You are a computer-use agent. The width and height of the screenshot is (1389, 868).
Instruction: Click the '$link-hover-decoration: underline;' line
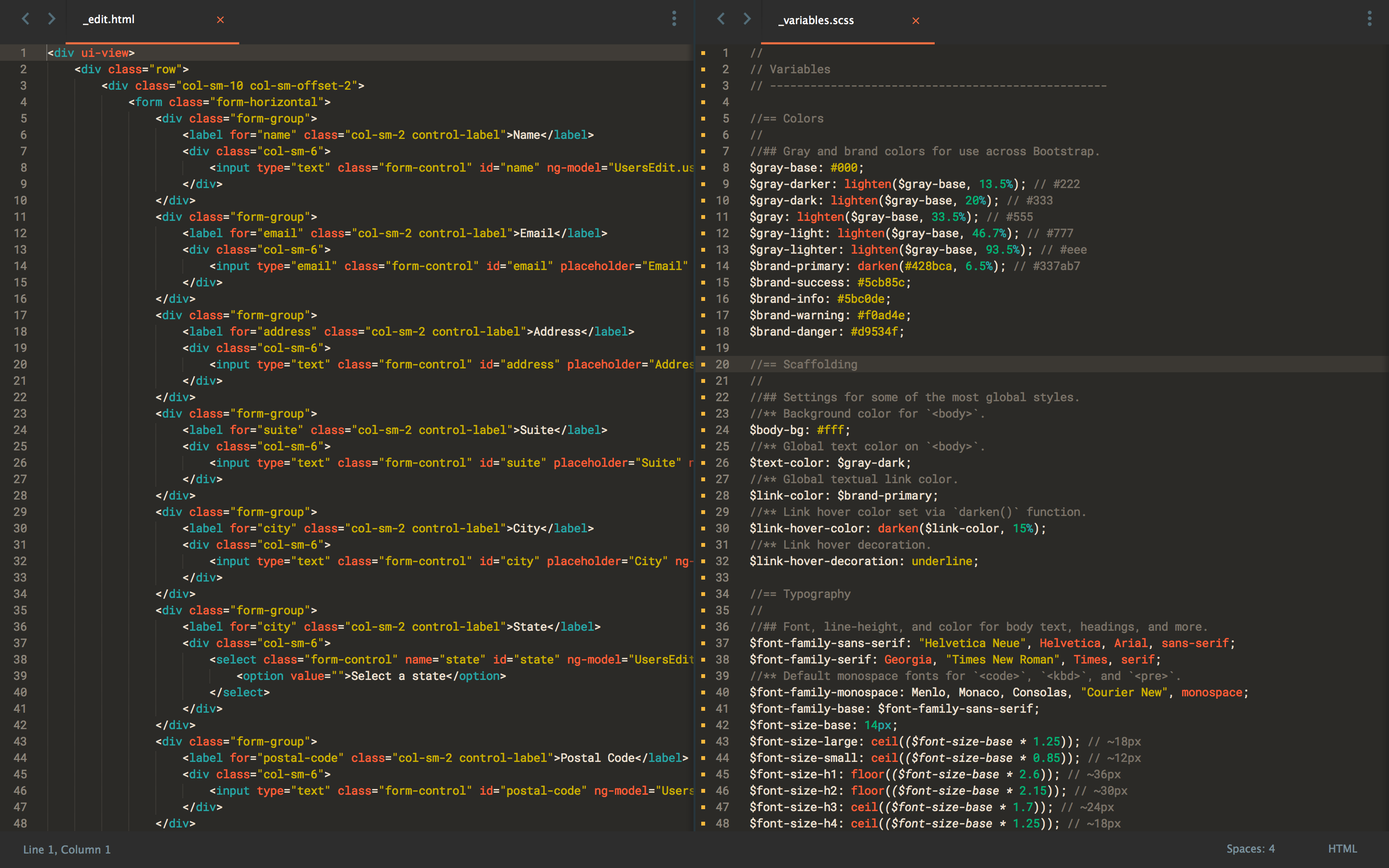(x=864, y=561)
